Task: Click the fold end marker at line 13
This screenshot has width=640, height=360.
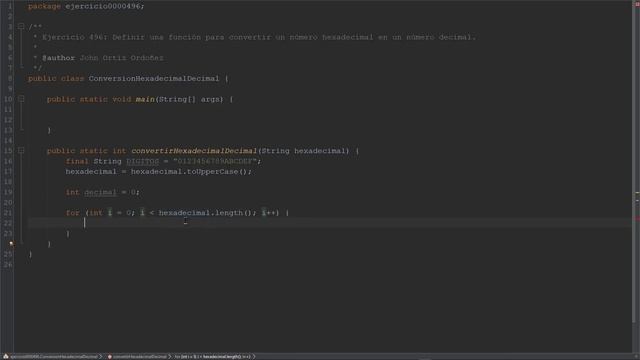Action: coord(21,130)
